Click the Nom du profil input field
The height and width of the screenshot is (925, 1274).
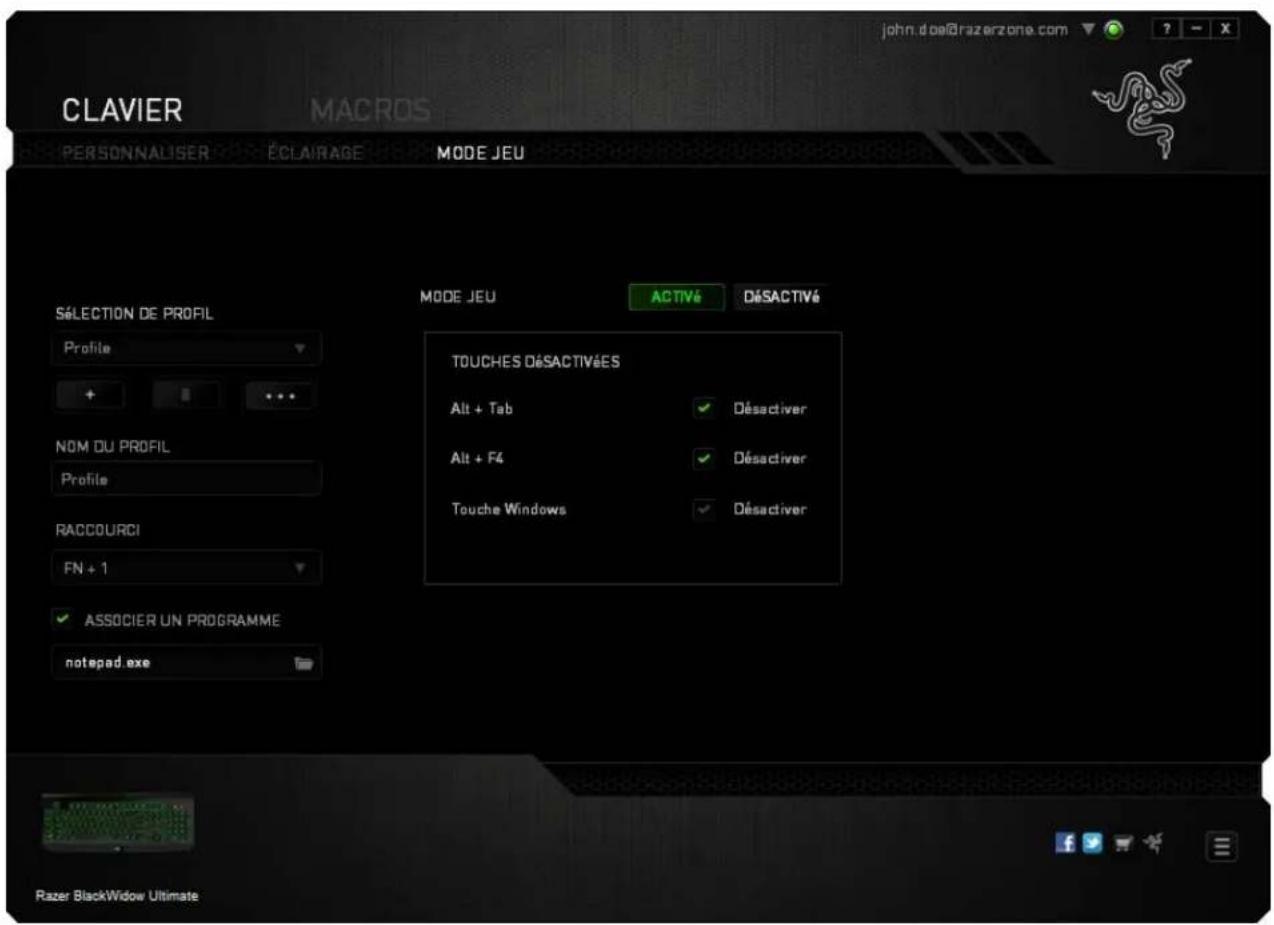point(186,479)
